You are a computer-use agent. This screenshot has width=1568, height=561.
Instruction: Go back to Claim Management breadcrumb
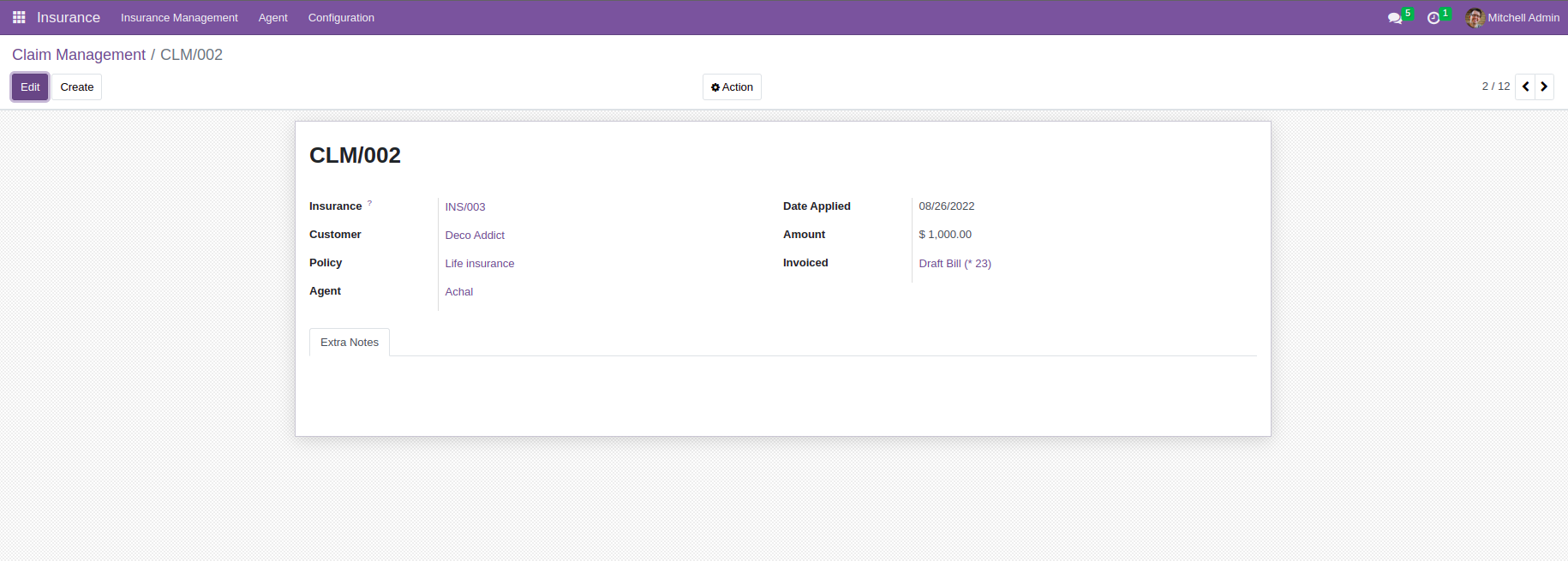(x=79, y=55)
